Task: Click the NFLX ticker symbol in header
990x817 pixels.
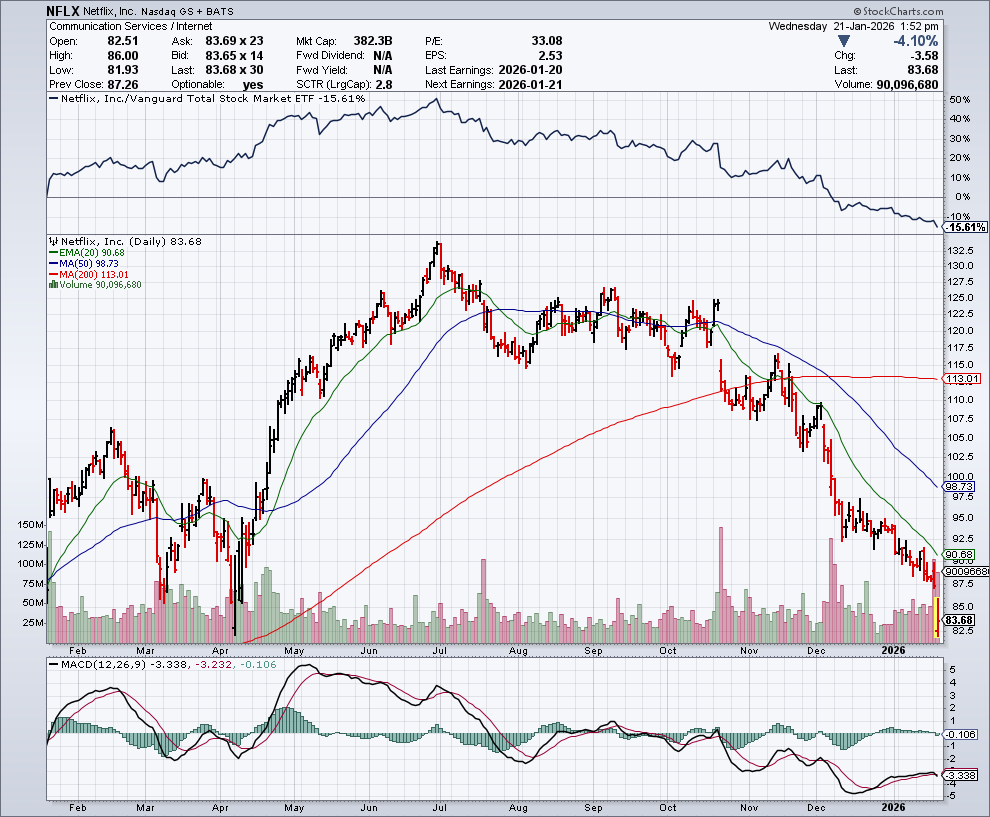Action: [64, 9]
